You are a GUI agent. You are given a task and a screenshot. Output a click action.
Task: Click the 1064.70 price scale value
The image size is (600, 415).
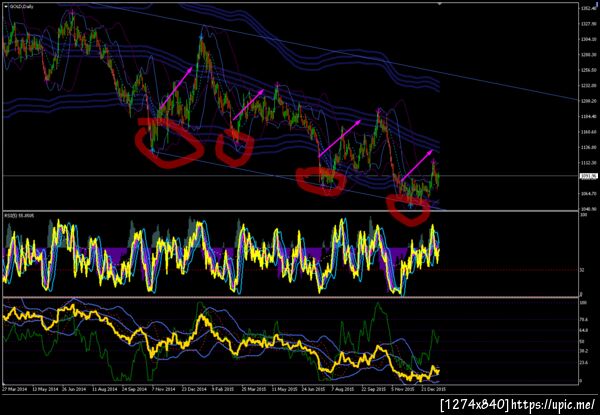(x=587, y=194)
